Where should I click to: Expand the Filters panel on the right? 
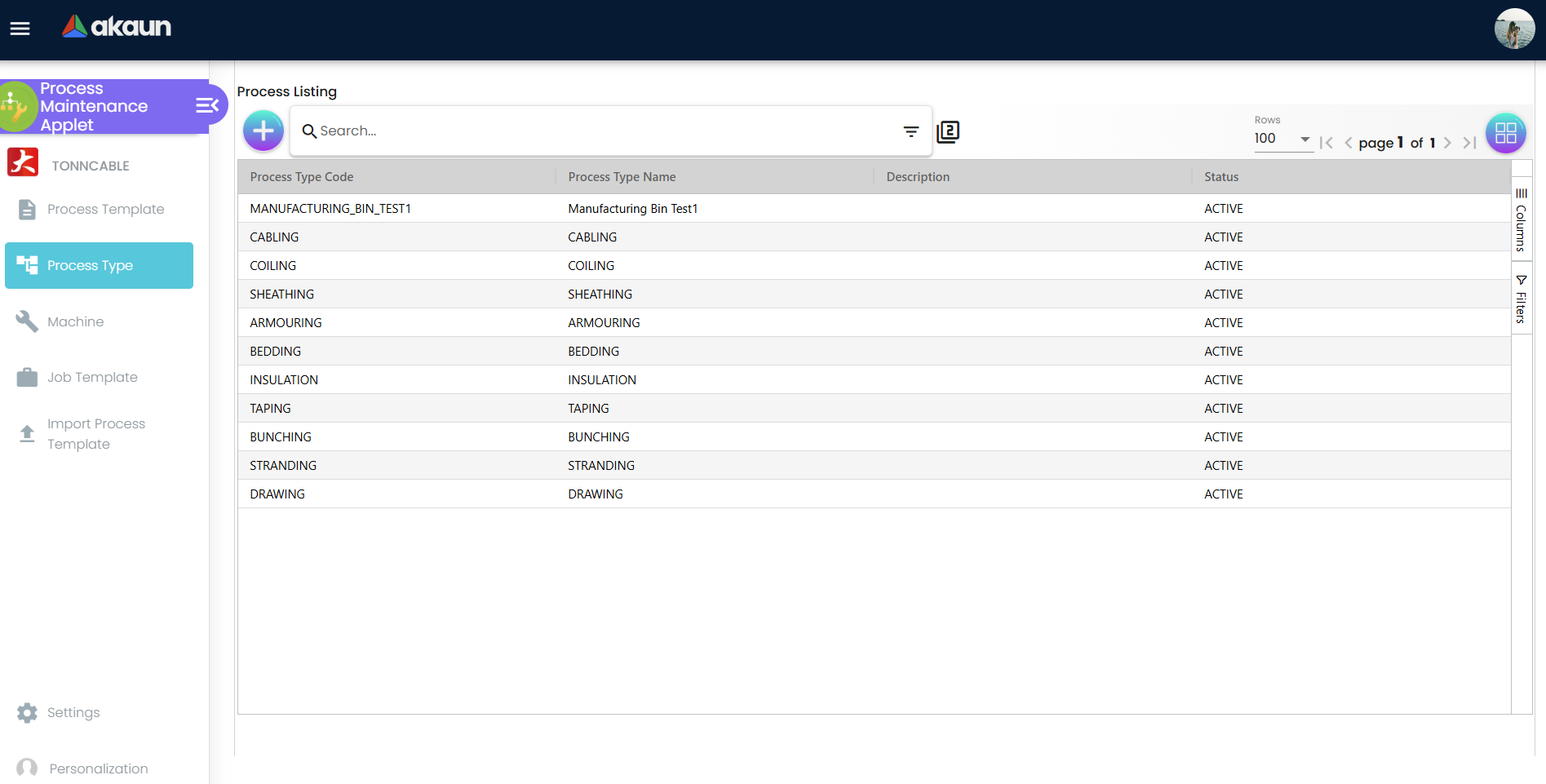[x=1522, y=298]
